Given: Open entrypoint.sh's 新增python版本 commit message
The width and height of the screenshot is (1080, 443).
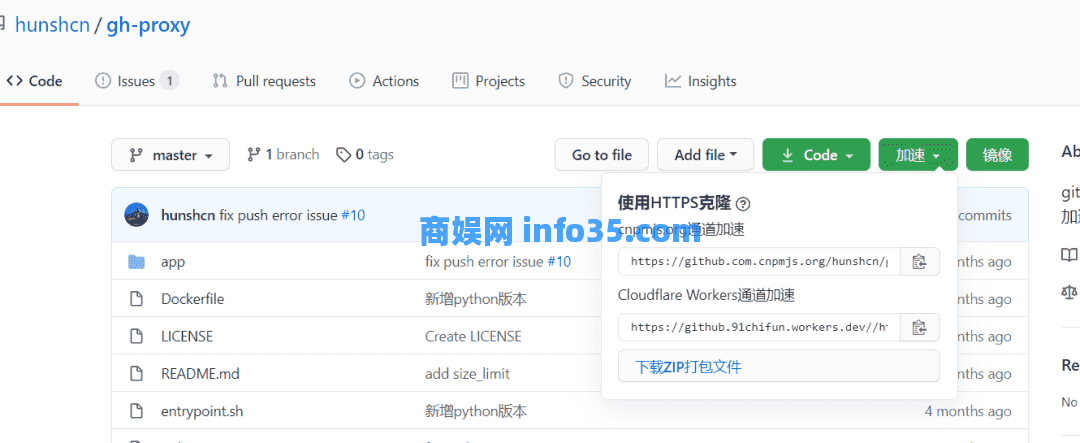Looking at the screenshot, I should point(476,411).
